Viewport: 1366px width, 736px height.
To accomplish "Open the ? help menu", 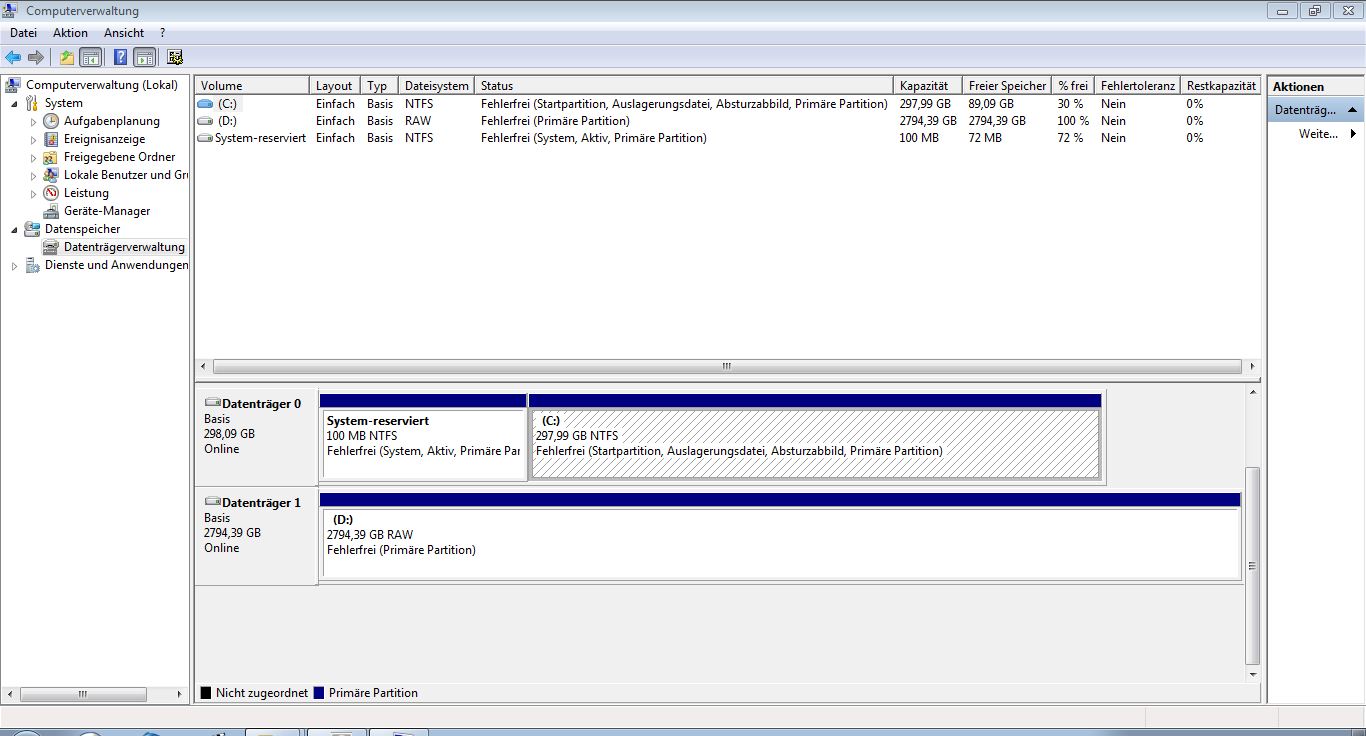I will pos(162,33).
